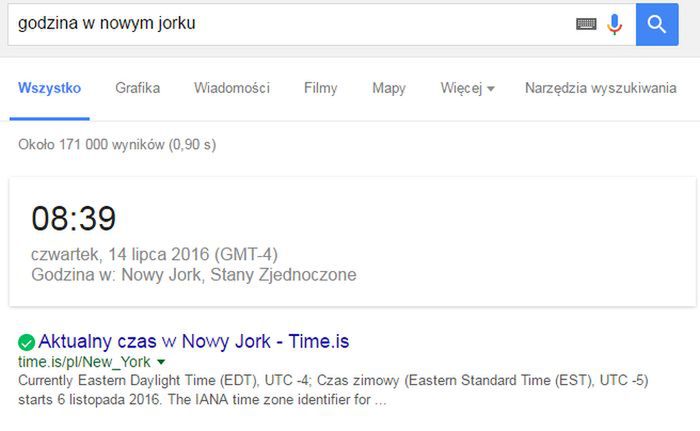
Task: Expand the Więcej menu
Action: (x=468, y=88)
